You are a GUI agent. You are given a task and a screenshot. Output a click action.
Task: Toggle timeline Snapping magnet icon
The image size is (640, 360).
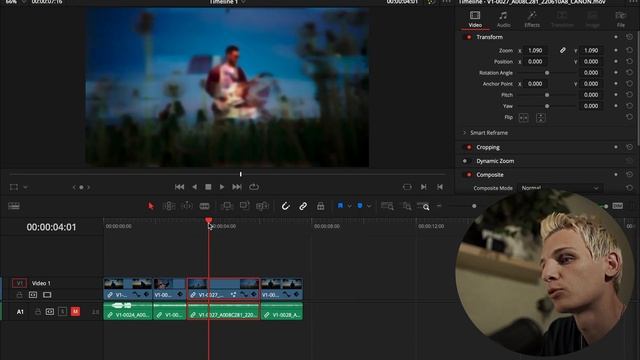(285, 206)
